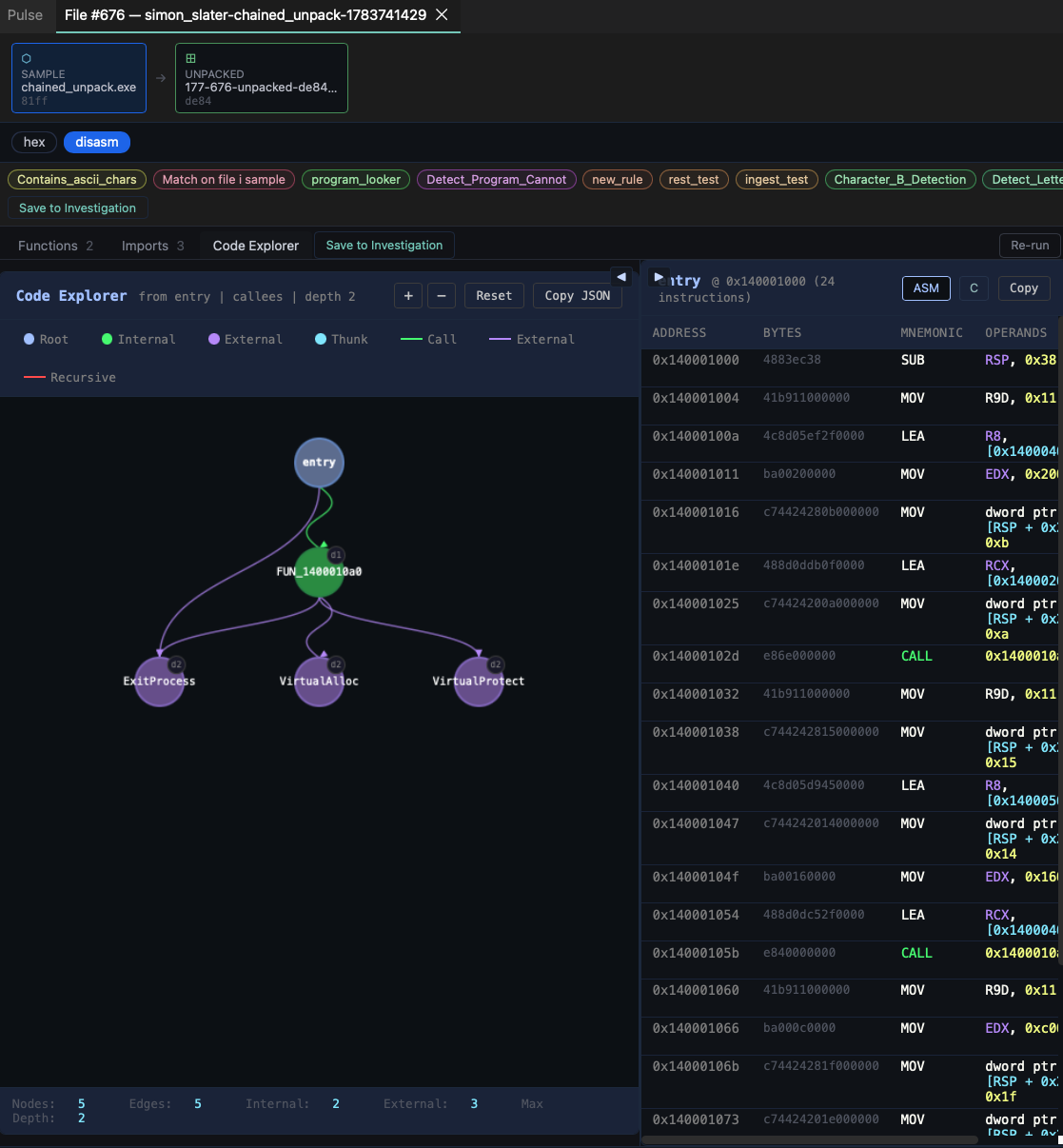Reset the Code Explorer graph view
This screenshot has width=1063, height=1148.
tap(494, 296)
